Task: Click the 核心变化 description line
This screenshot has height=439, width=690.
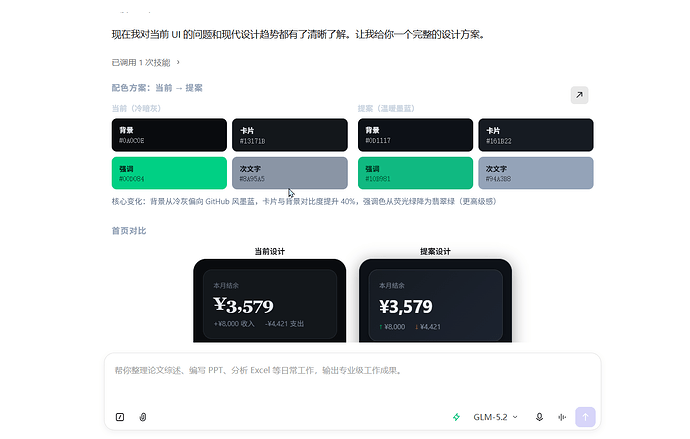Action: [304, 201]
